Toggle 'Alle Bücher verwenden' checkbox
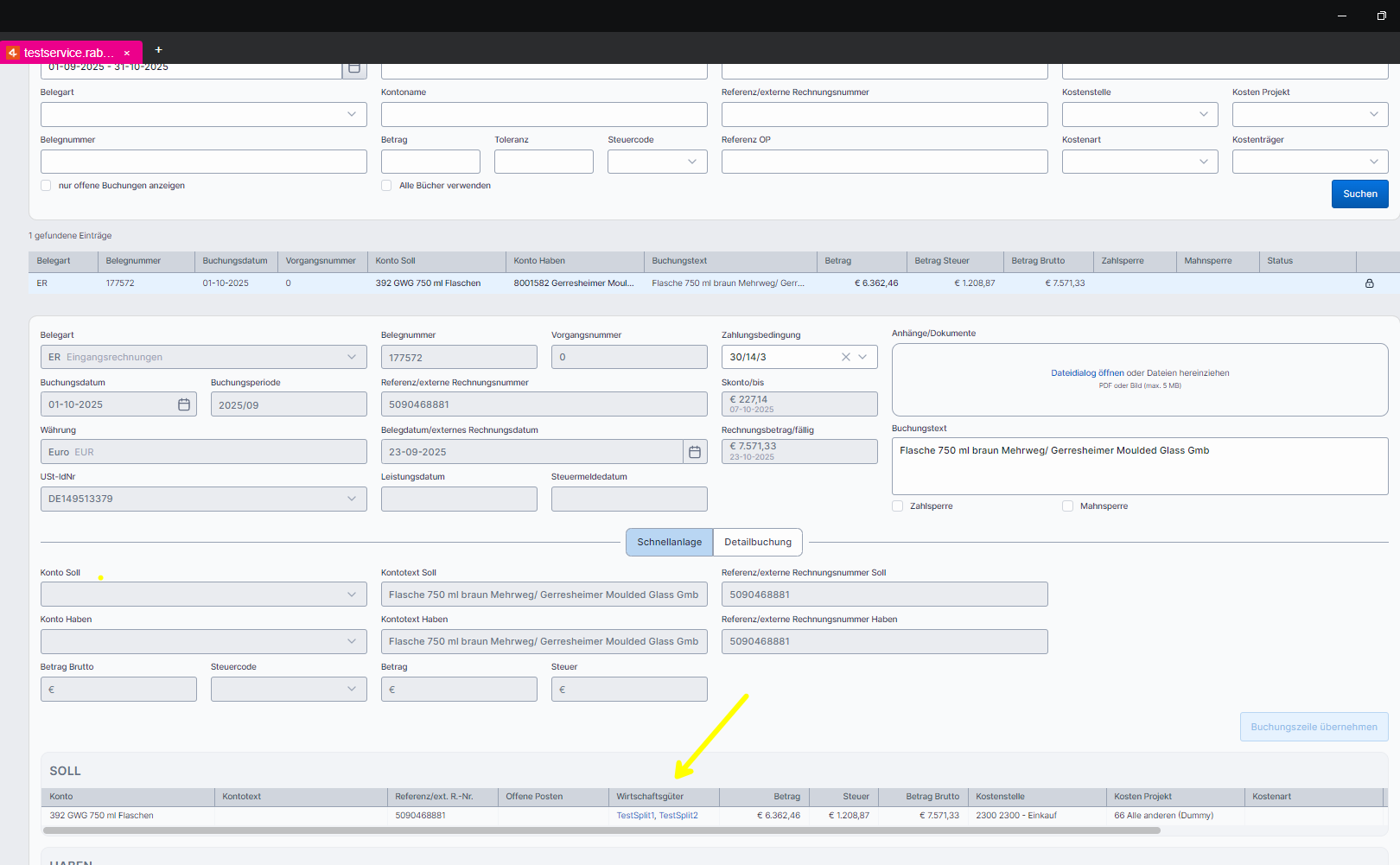This screenshot has height=865, width=1400. [x=386, y=186]
